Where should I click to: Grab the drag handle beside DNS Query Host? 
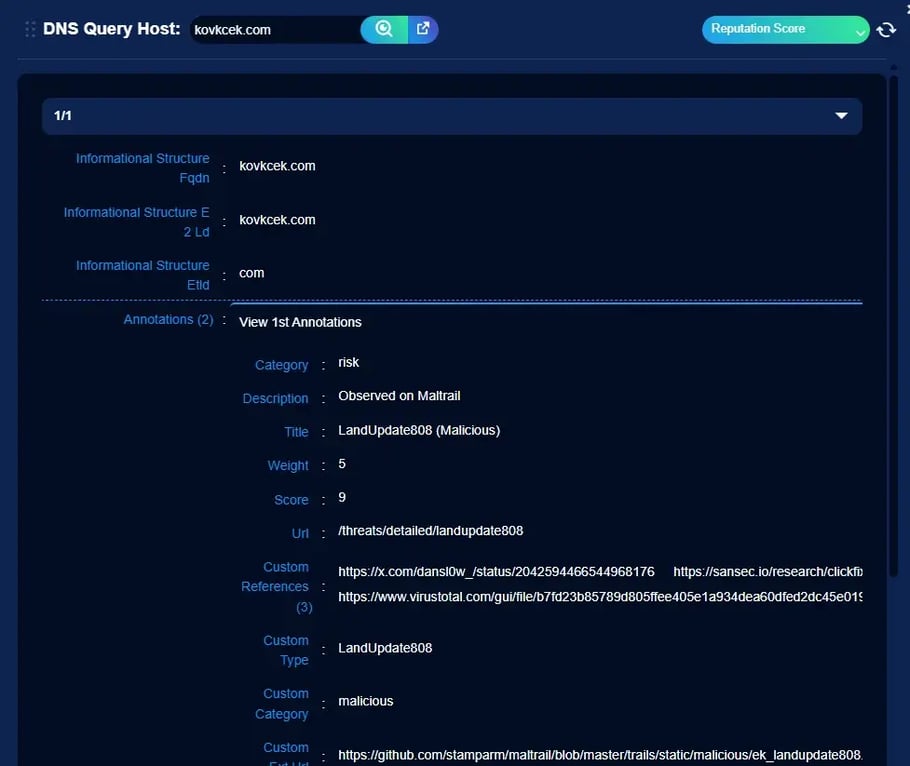(x=30, y=29)
